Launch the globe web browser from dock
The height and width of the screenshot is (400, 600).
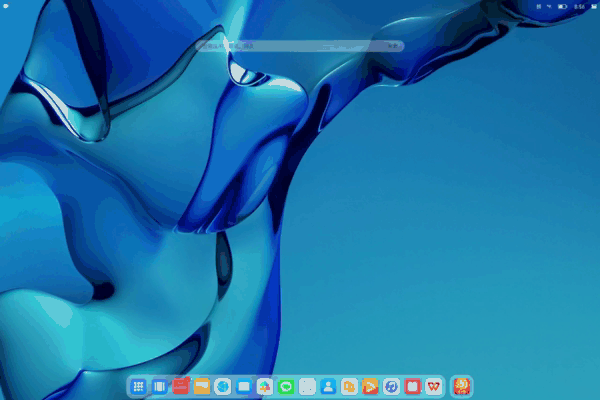223,386
